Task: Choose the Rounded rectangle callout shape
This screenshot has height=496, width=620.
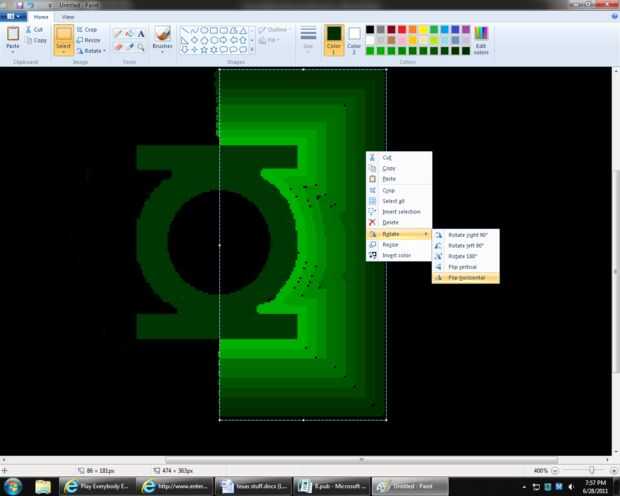Action: point(224,50)
